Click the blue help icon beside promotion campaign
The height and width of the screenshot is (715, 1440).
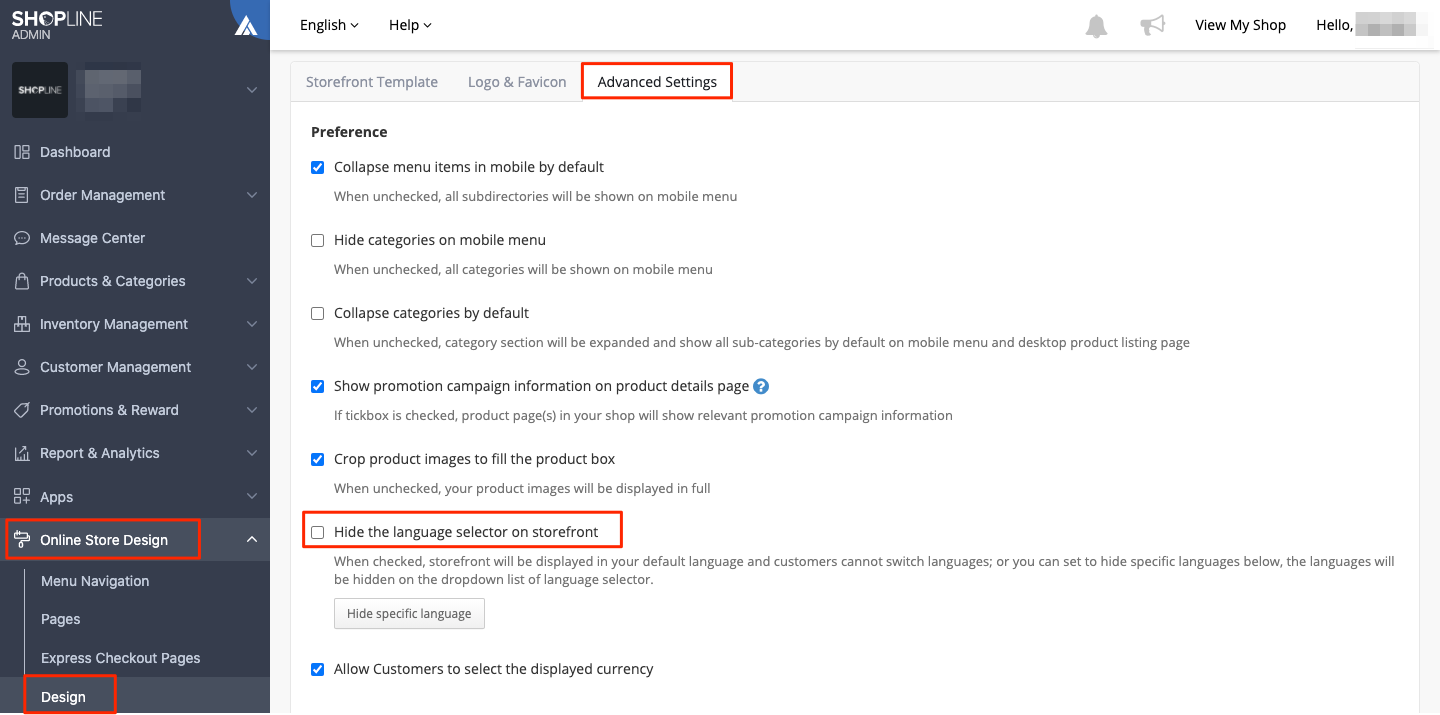(x=761, y=386)
